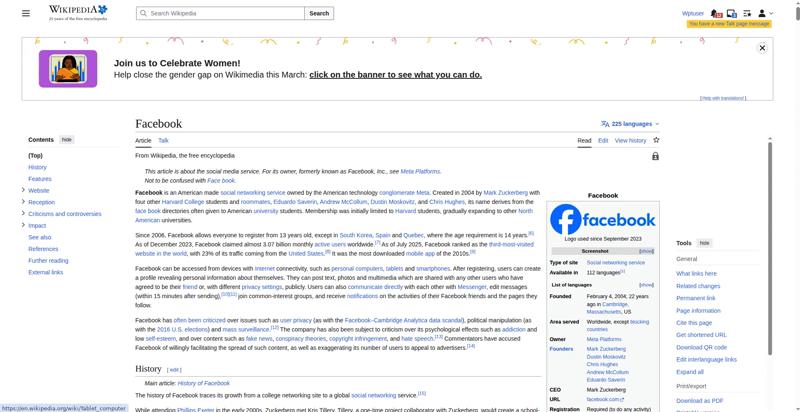The image size is (800, 412).
Task: Hide the Contents sidebar
Action: (x=67, y=140)
